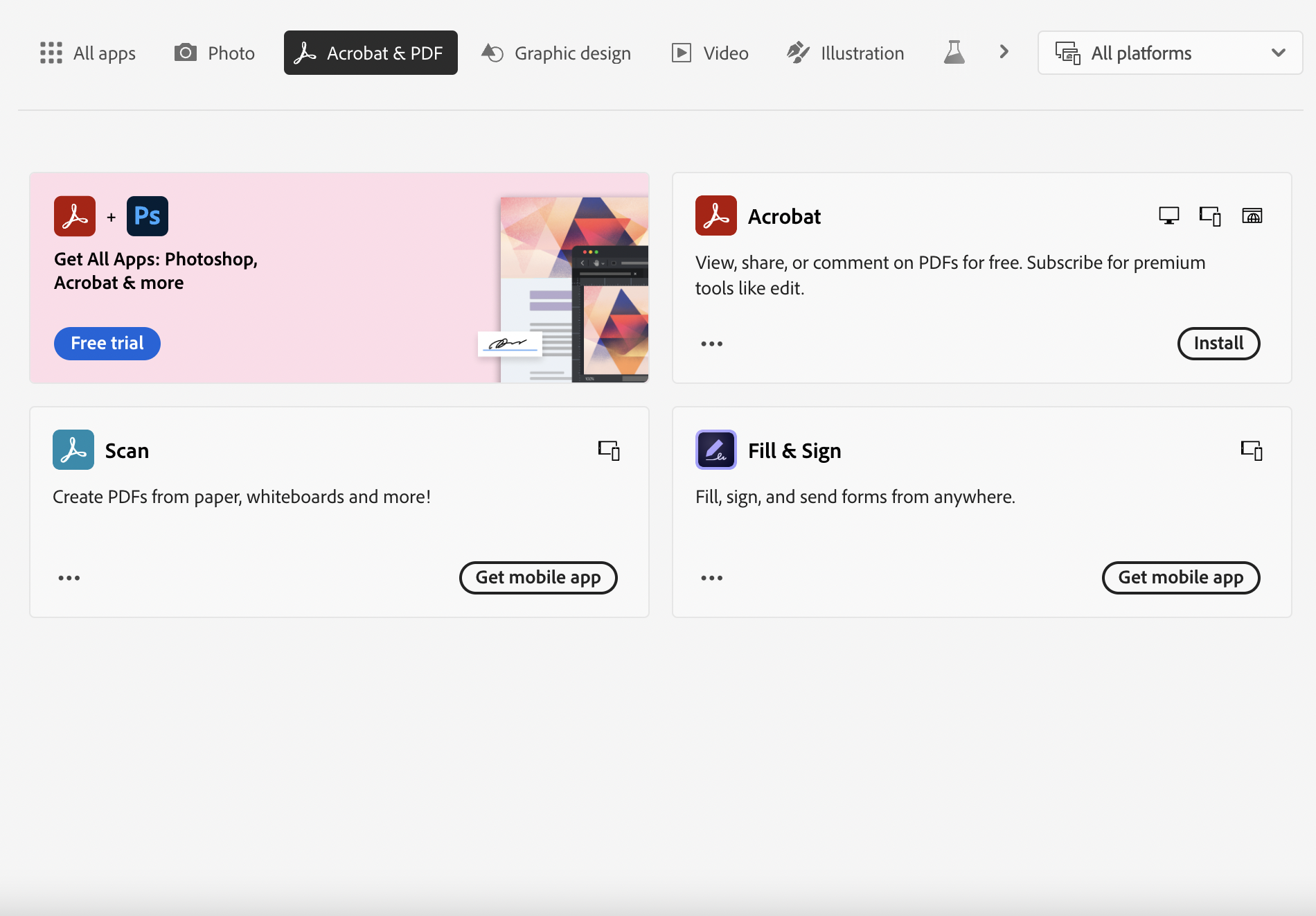The height and width of the screenshot is (916, 1316).
Task: Click the All apps grid icon
Action: point(51,53)
